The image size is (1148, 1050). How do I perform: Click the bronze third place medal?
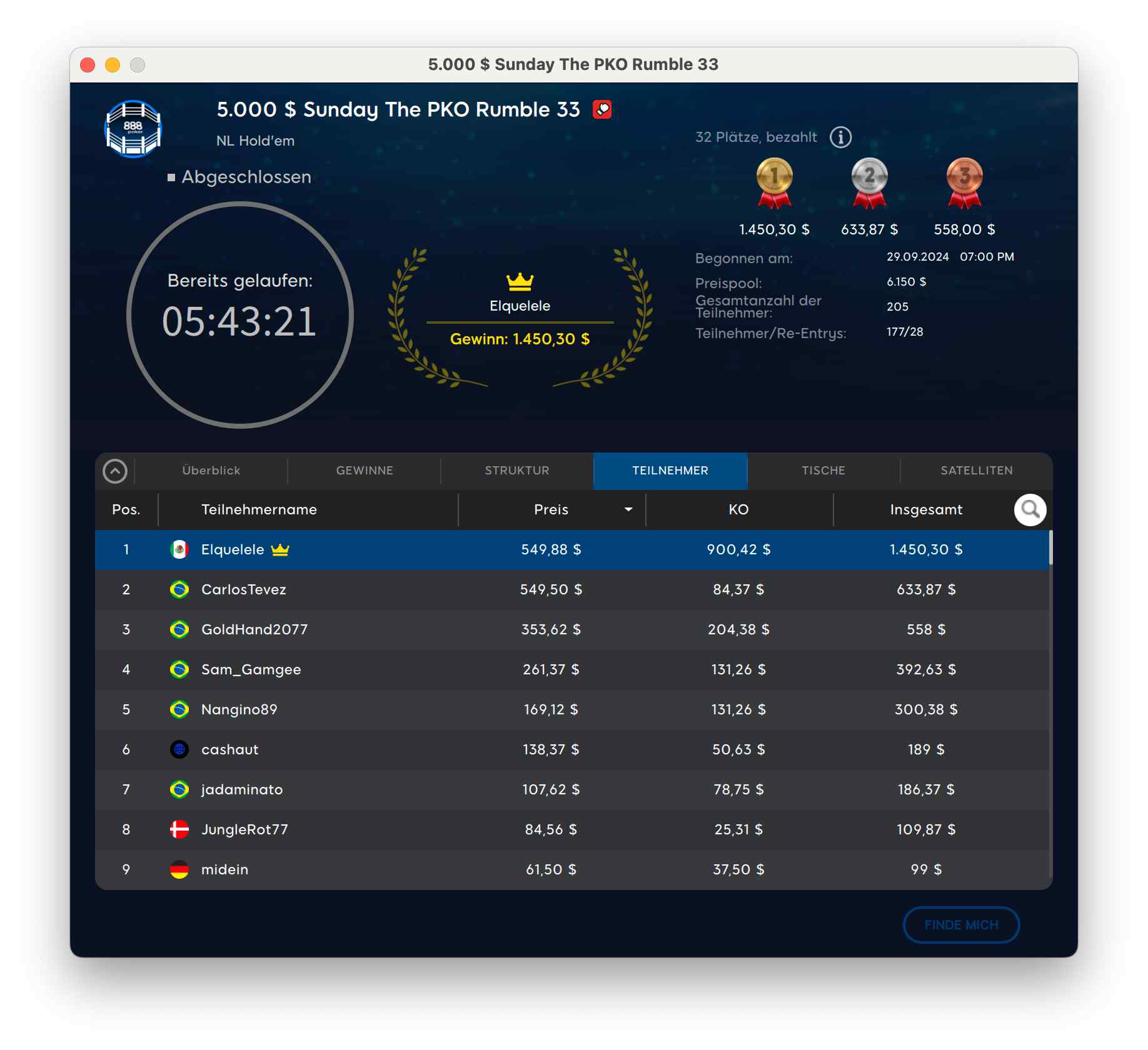point(964,182)
